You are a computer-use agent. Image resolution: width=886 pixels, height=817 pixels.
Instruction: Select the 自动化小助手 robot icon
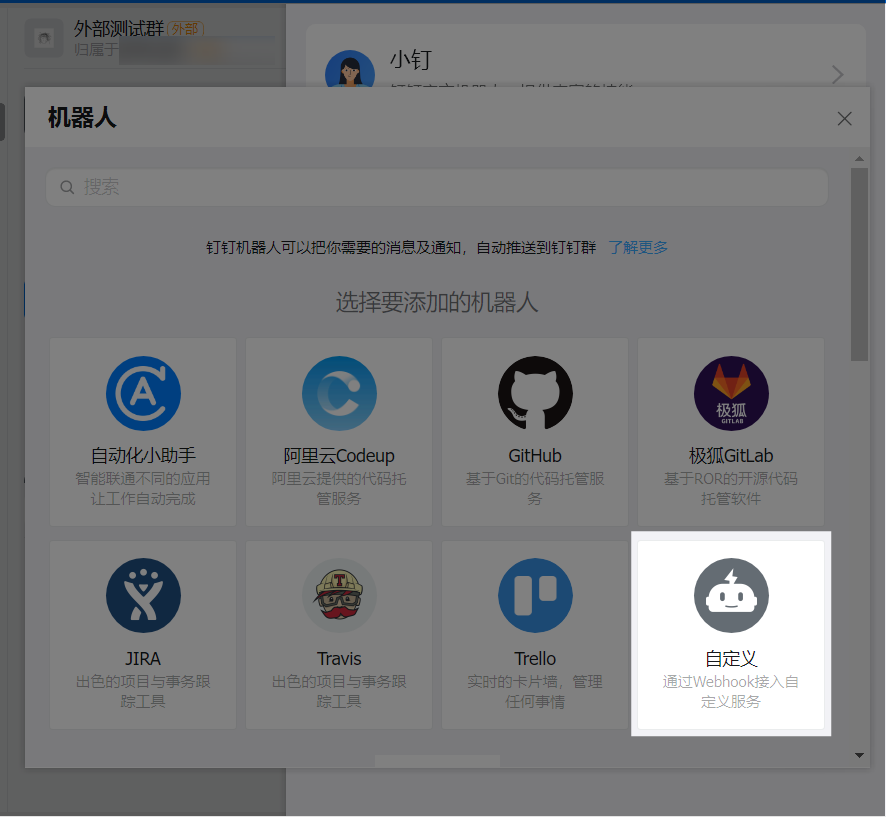pyautogui.click(x=143, y=393)
